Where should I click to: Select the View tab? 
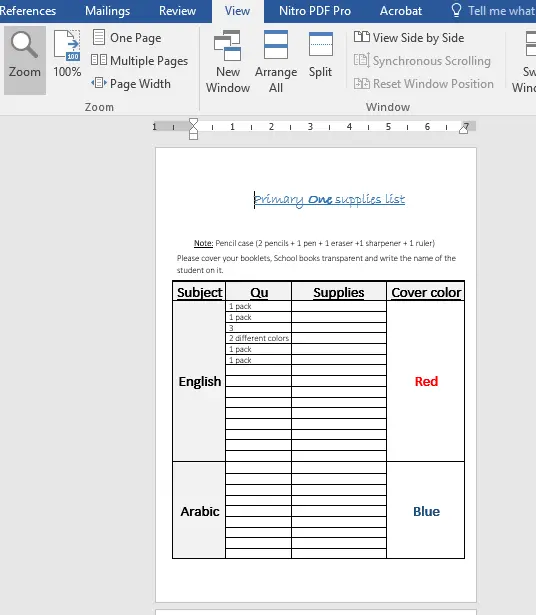[x=237, y=11]
